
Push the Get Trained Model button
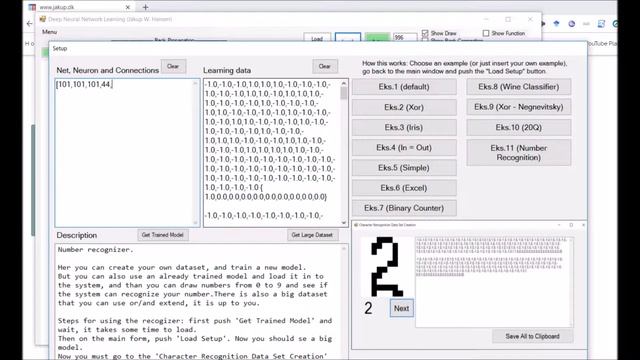163,235
